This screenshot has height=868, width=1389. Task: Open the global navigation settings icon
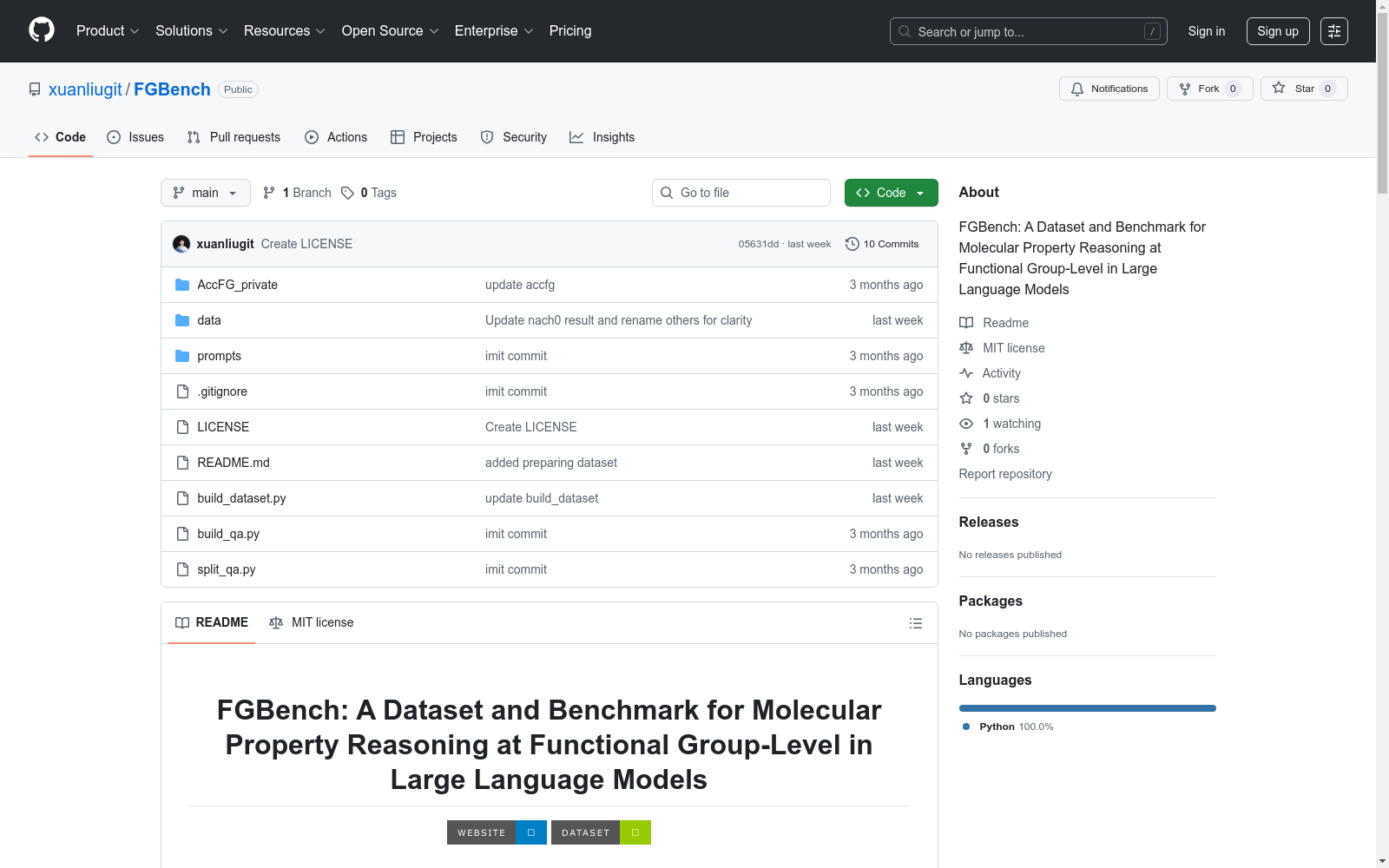pyautogui.click(x=1334, y=31)
